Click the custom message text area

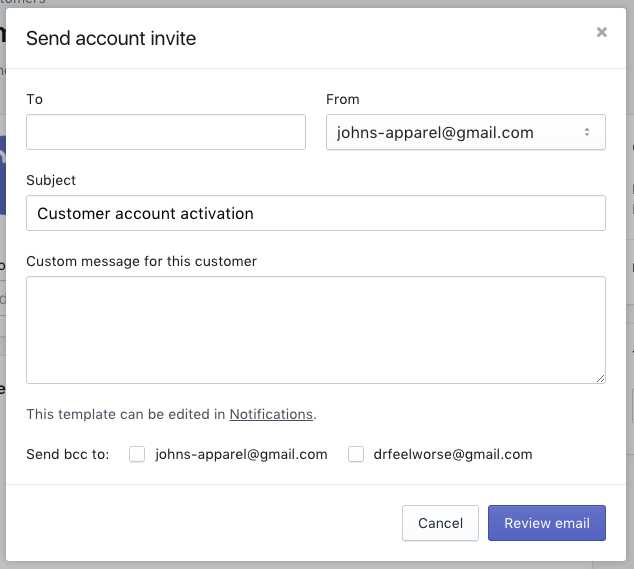point(316,330)
